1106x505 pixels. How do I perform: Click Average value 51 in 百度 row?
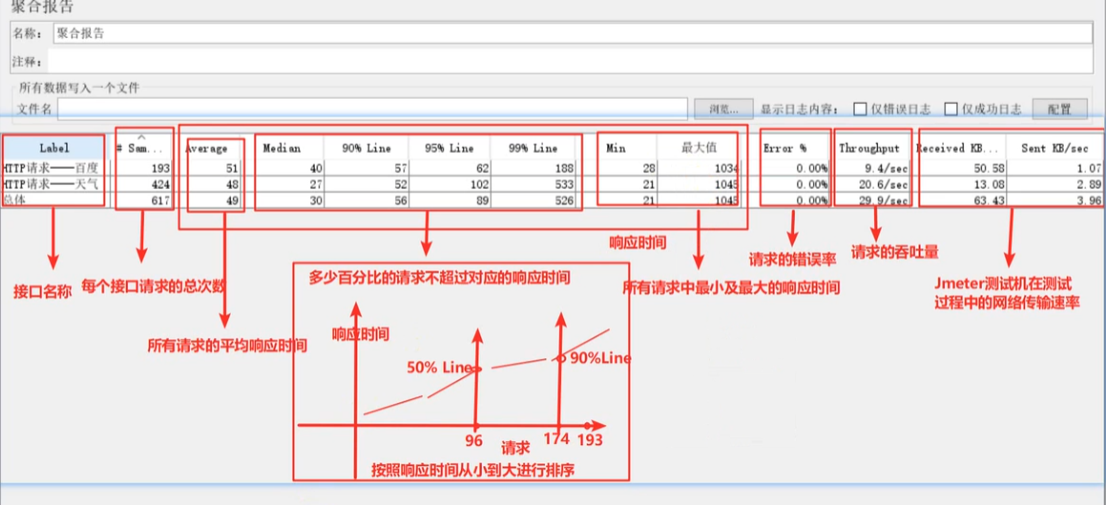pos(232,169)
